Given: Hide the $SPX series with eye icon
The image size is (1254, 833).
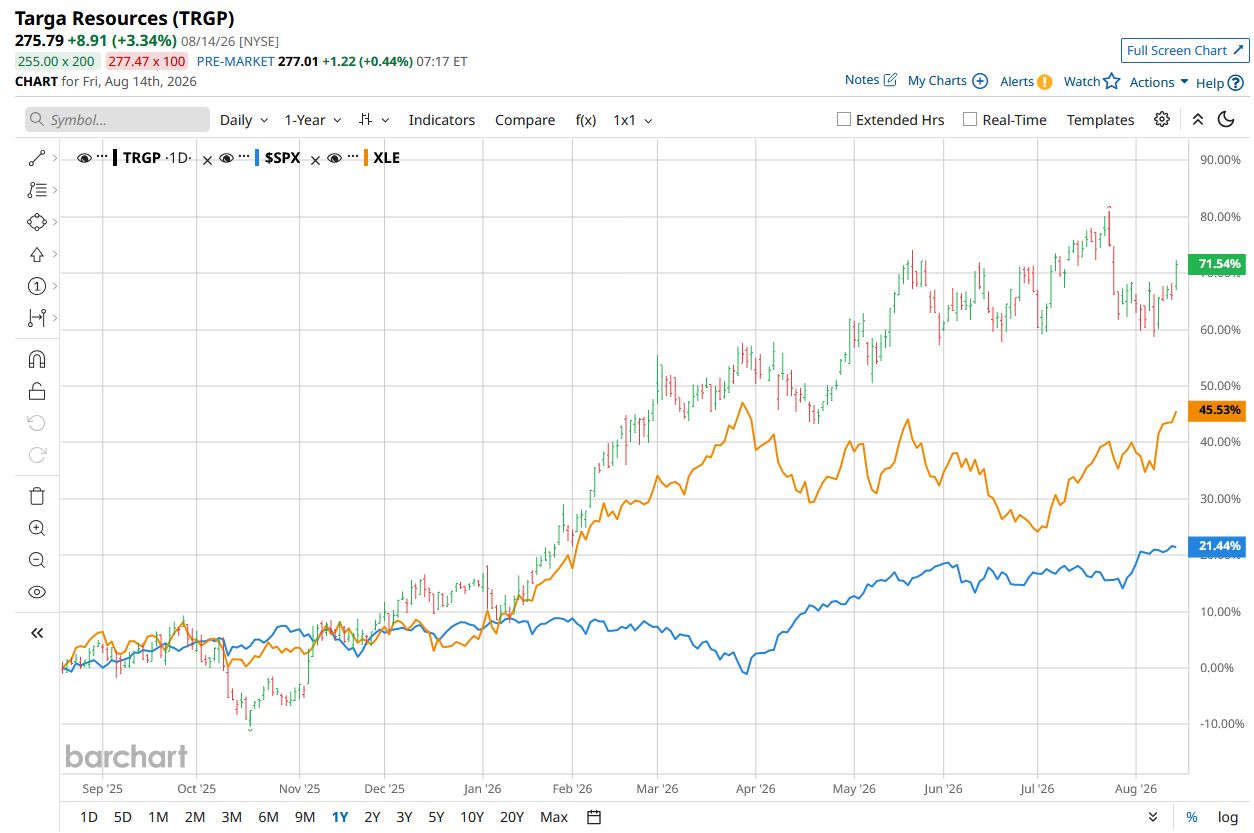Looking at the screenshot, I should tap(227, 158).
